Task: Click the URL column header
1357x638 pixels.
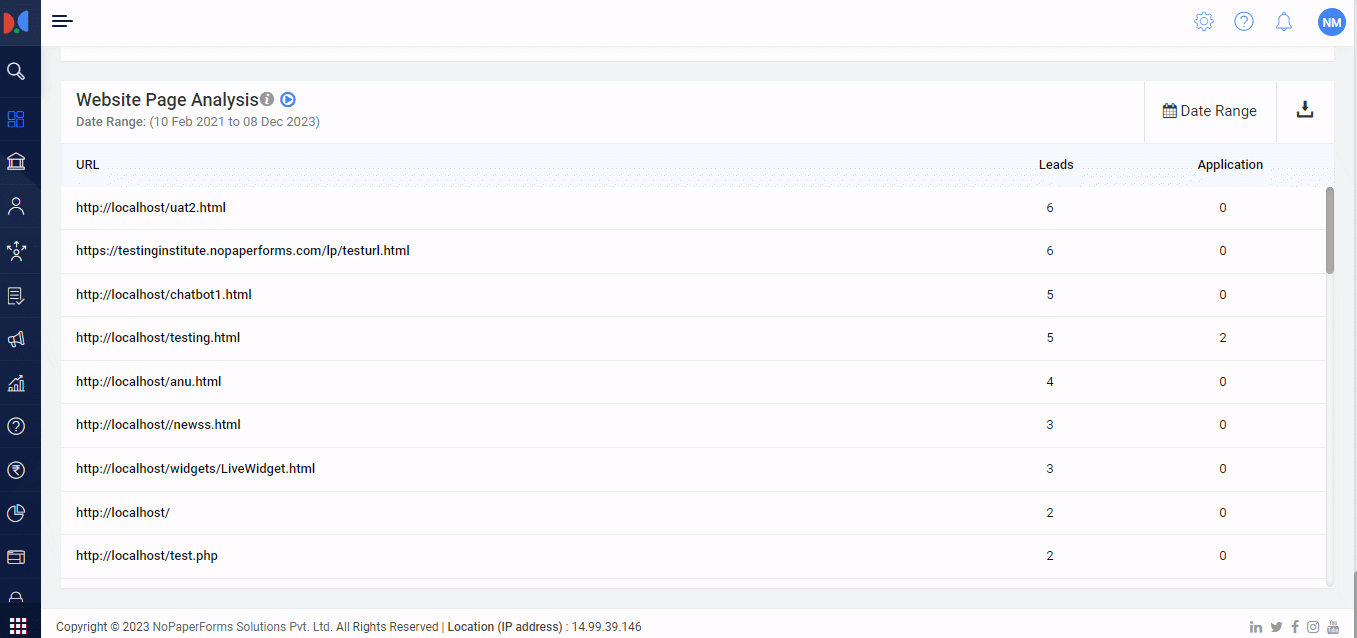Action: (88, 165)
